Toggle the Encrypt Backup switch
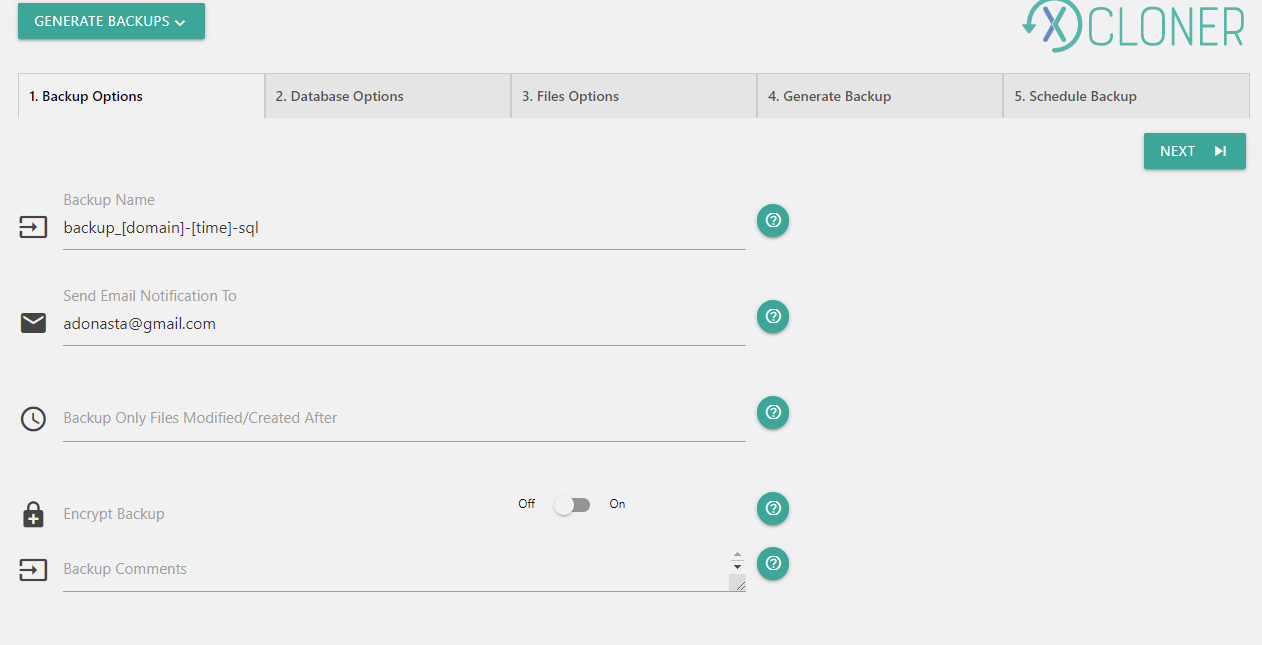 (x=573, y=505)
